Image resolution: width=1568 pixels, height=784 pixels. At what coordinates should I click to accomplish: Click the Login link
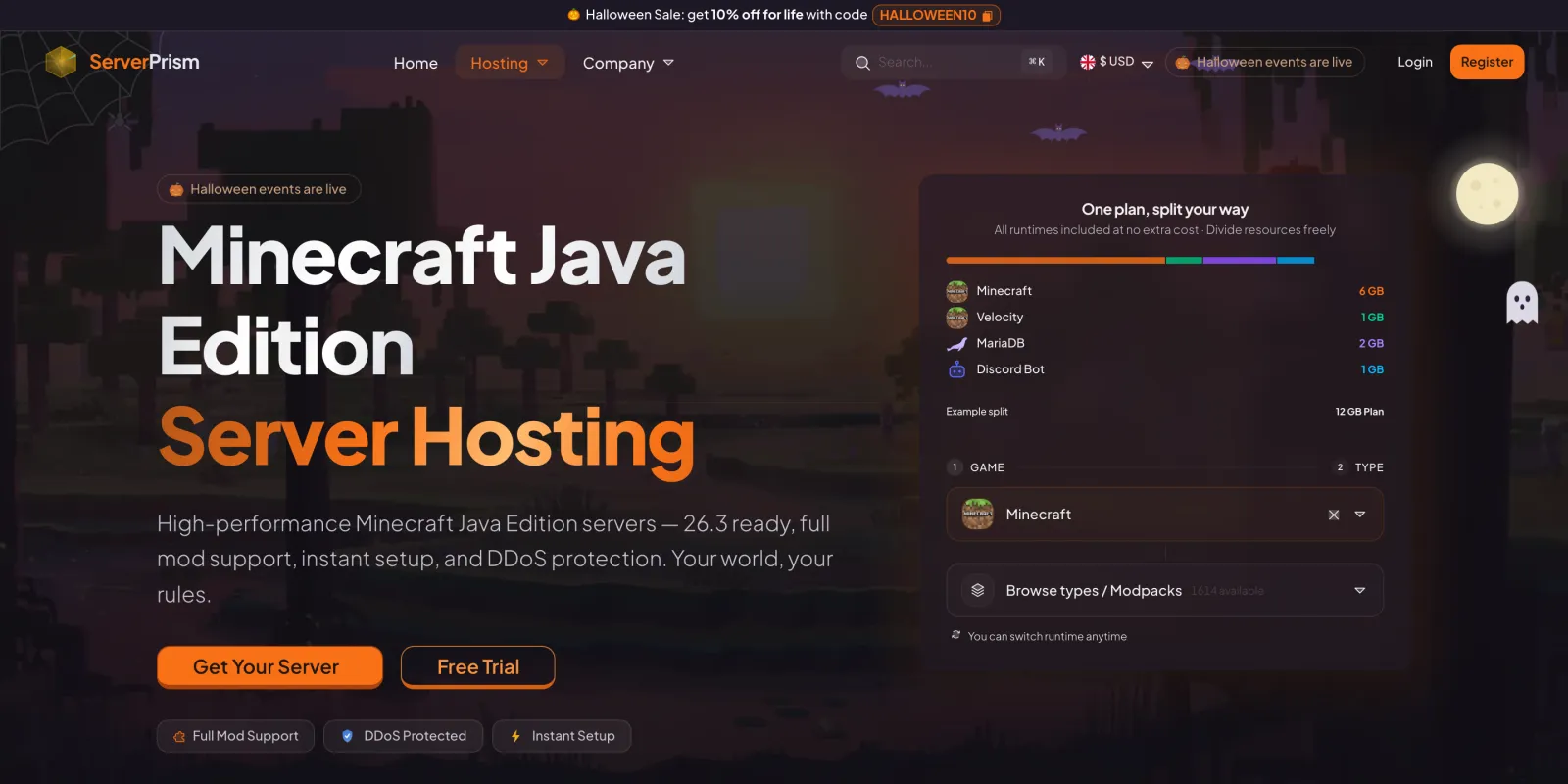pyautogui.click(x=1415, y=62)
